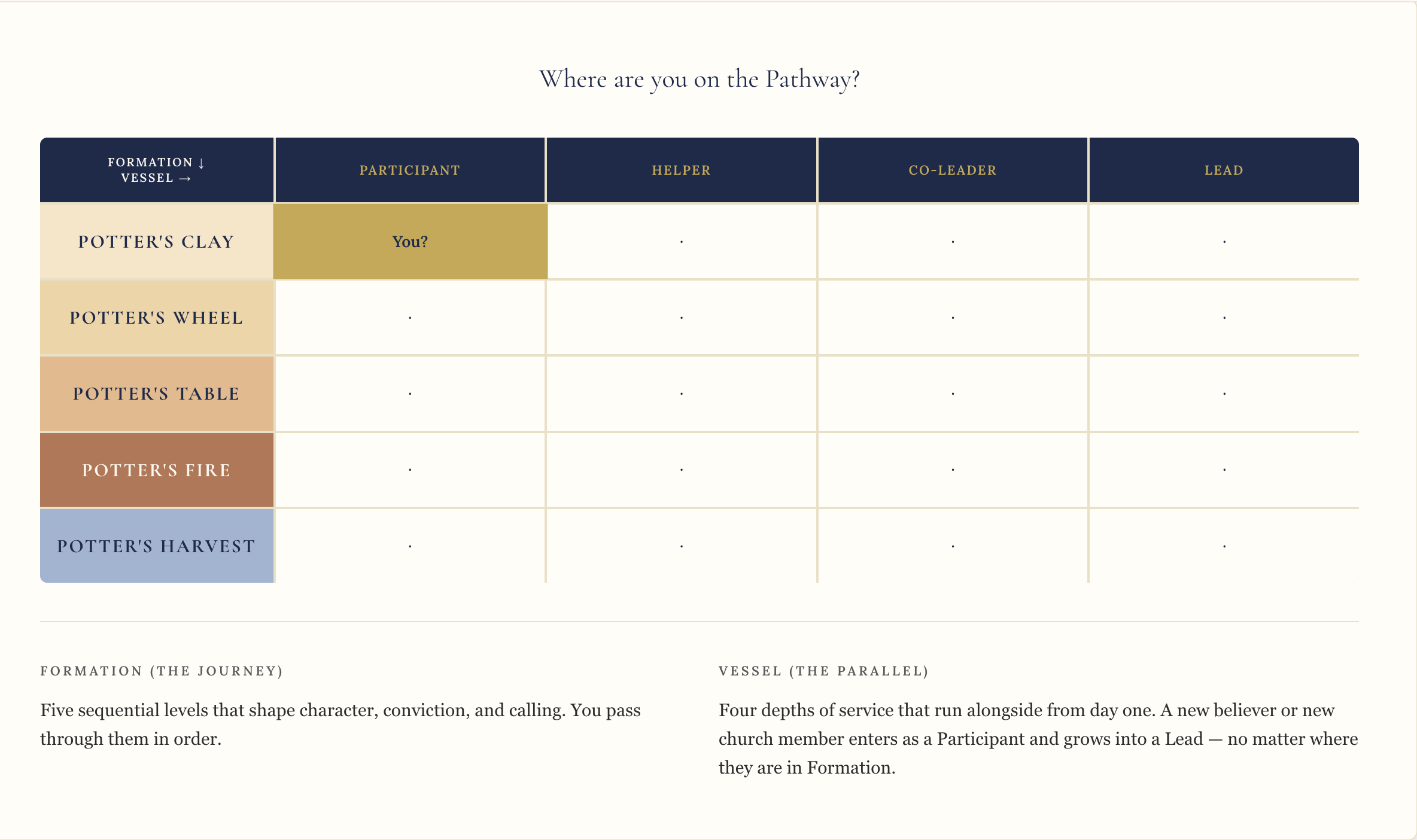The width and height of the screenshot is (1417, 840).
Task: Click the Participant column header
Action: (410, 170)
